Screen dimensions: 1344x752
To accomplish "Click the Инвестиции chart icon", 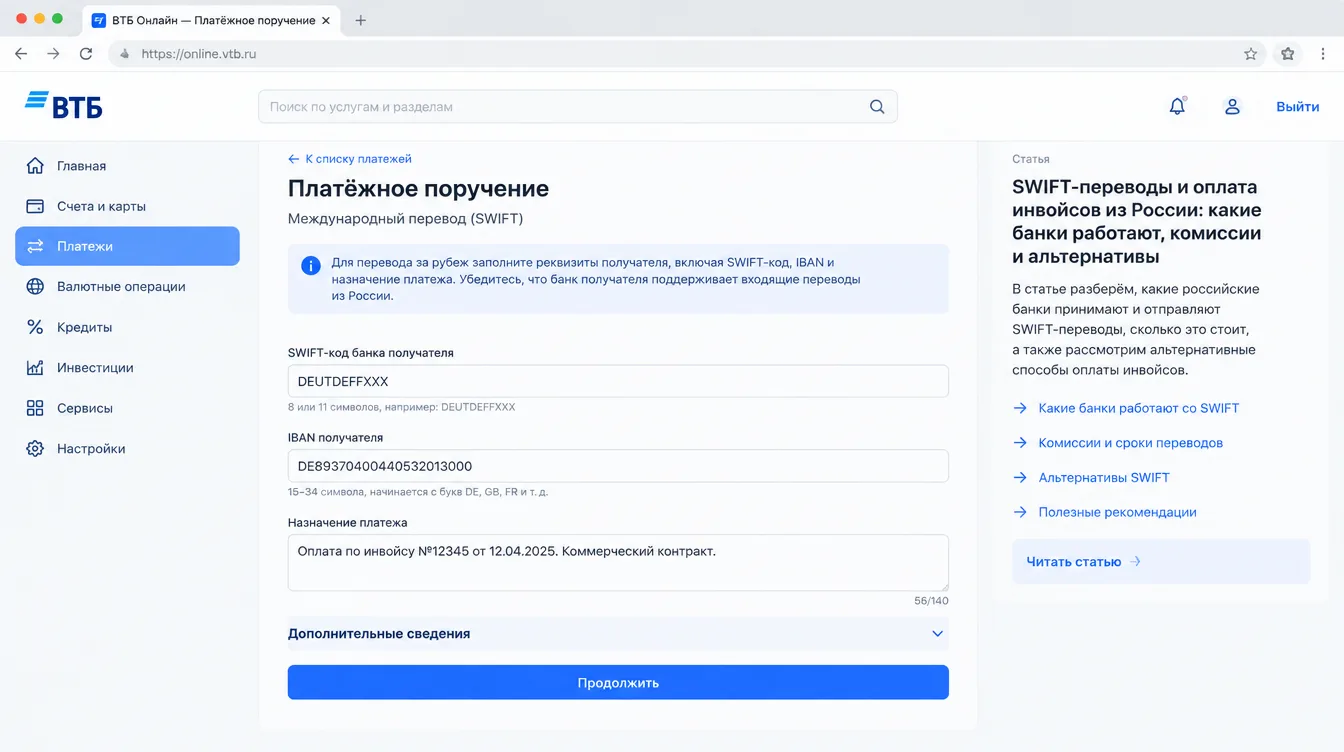I will coord(35,368).
